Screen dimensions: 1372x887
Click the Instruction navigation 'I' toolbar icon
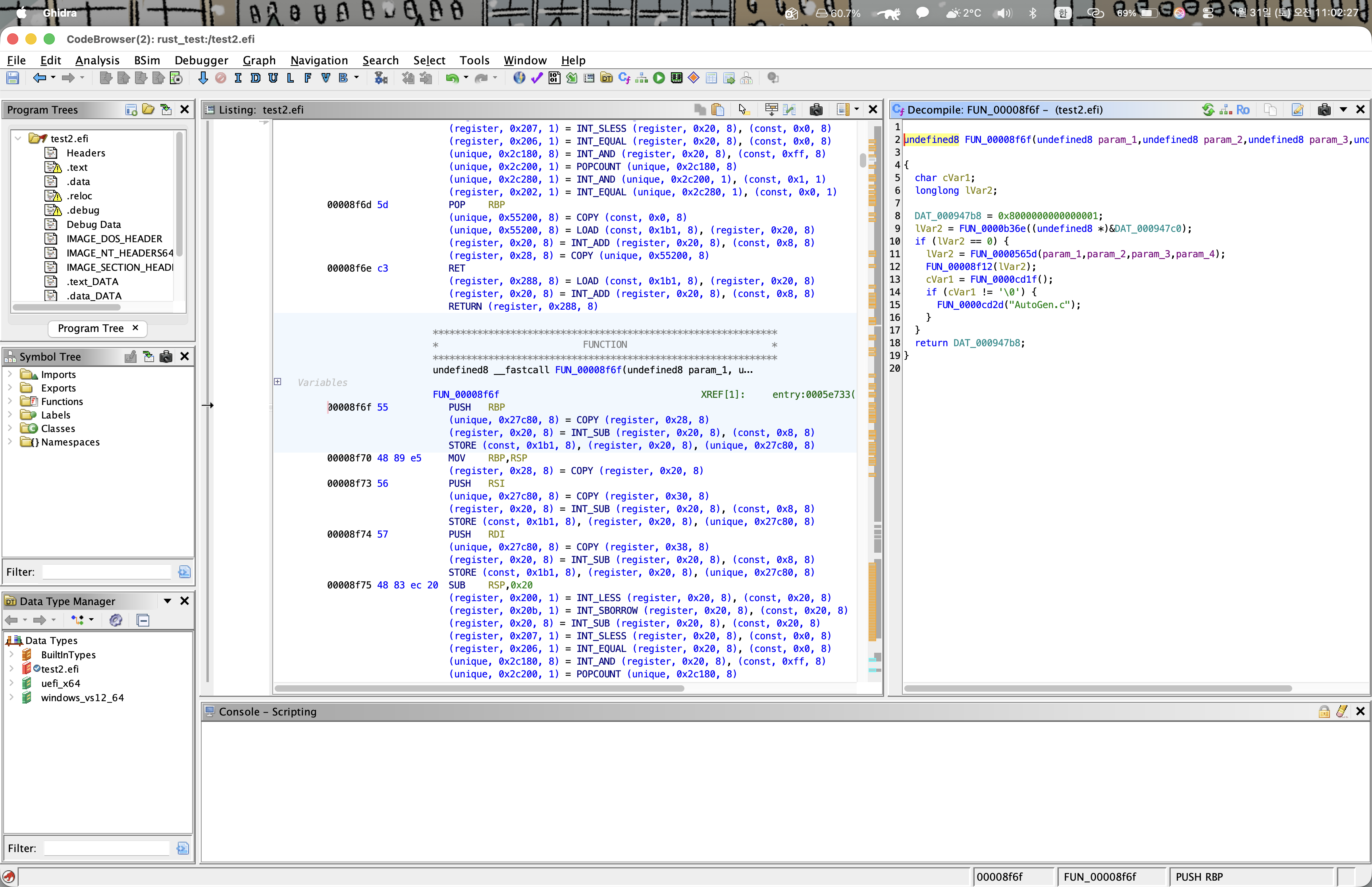[238, 78]
